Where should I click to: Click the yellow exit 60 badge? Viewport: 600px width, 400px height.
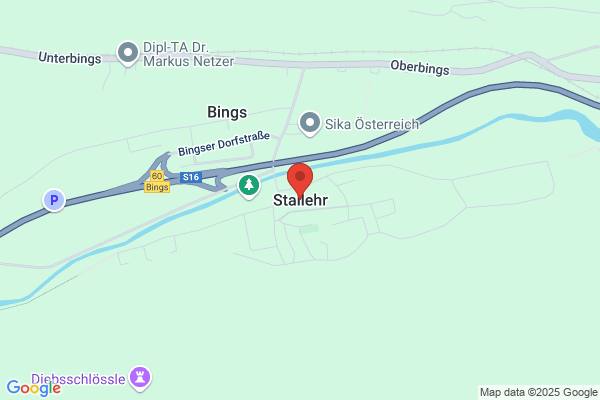[157, 176]
